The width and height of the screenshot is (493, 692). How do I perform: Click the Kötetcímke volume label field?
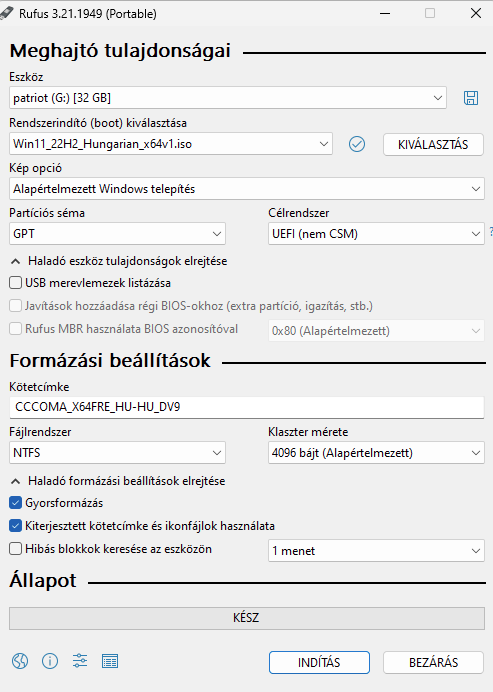coord(247,407)
